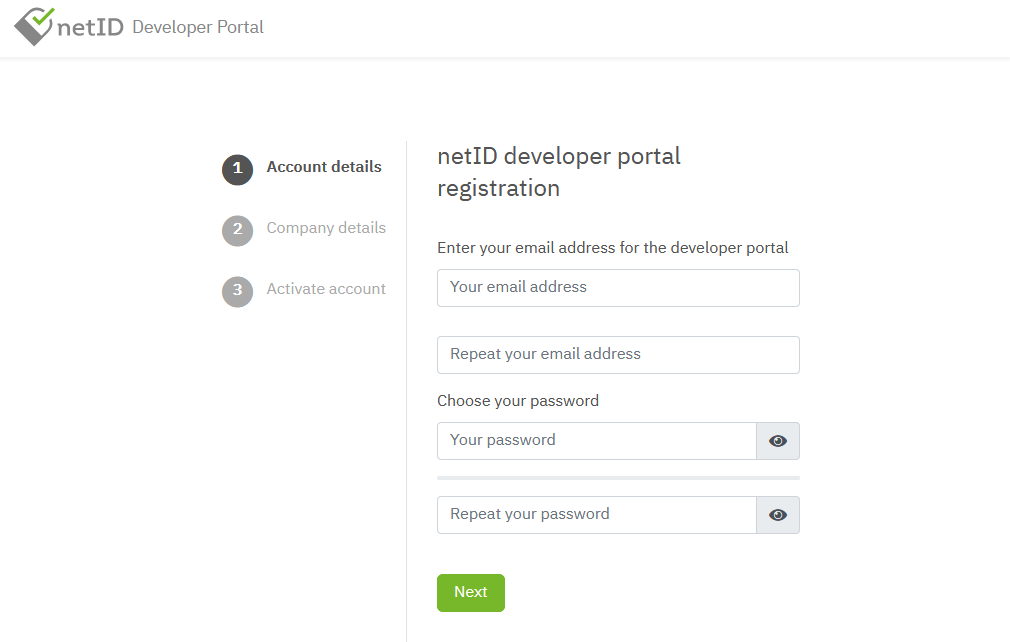Click the green Next button
The height and width of the screenshot is (642, 1010).
(471, 593)
